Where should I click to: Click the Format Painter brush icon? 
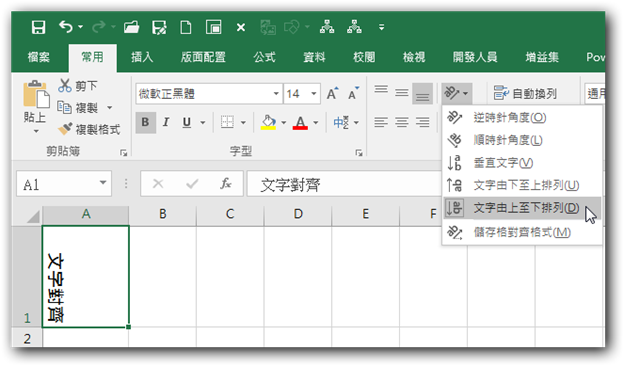click(65, 129)
